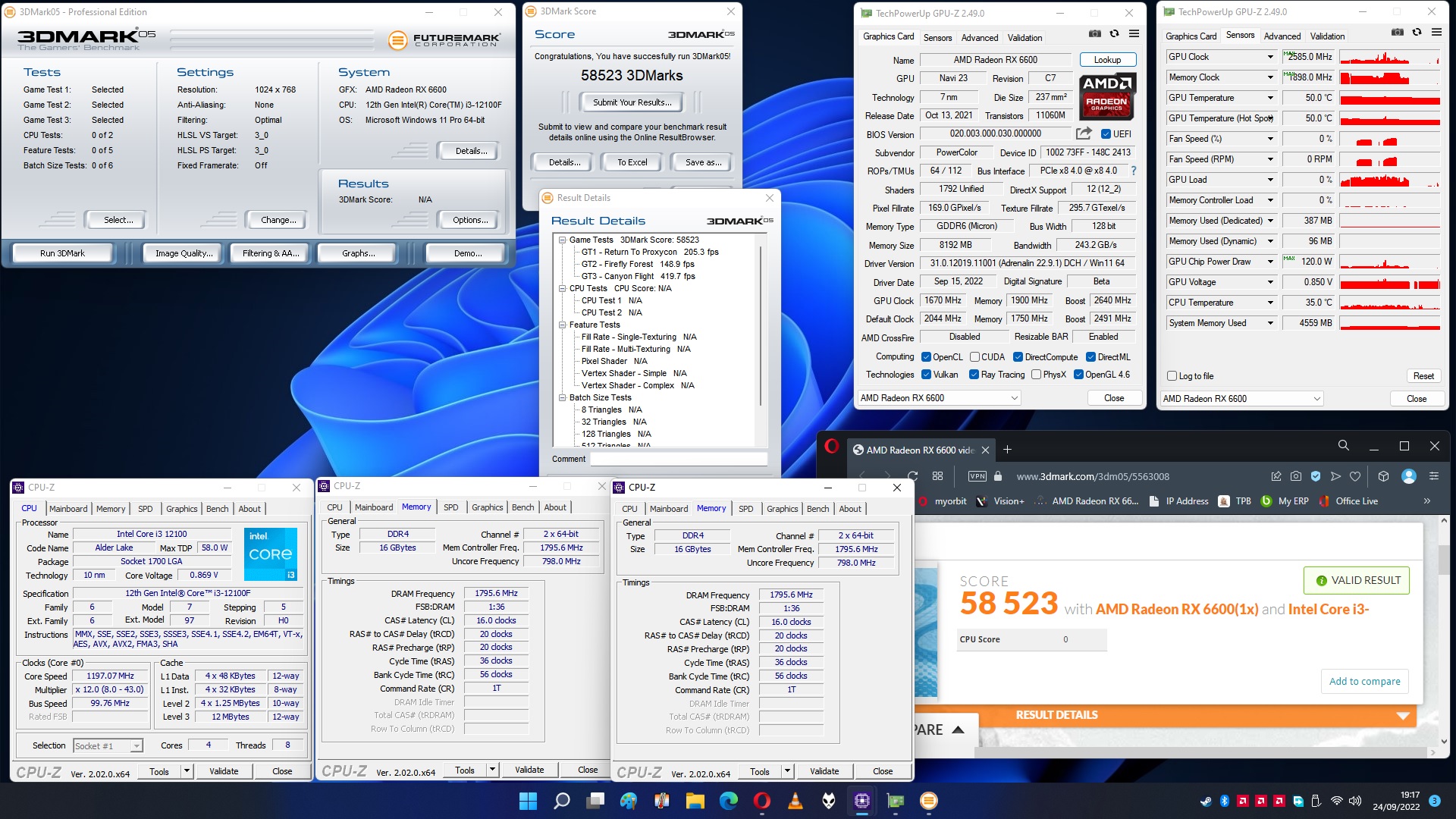This screenshot has height=819, width=1456.
Task: Click the snapshot camera icon in Opera toolbar
Action: click(1296, 476)
